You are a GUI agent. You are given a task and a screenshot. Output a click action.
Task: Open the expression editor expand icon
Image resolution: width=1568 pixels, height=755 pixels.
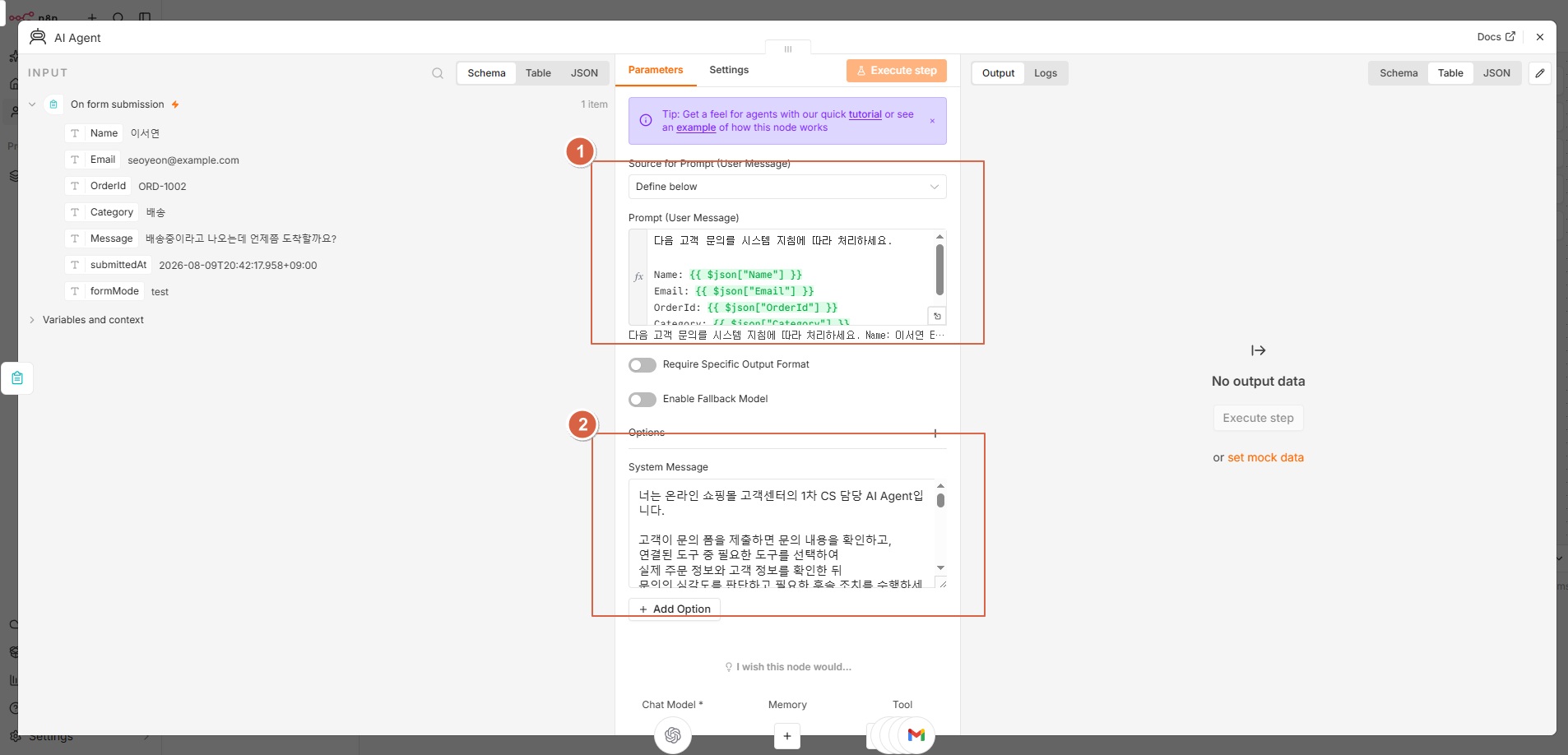[937, 316]
